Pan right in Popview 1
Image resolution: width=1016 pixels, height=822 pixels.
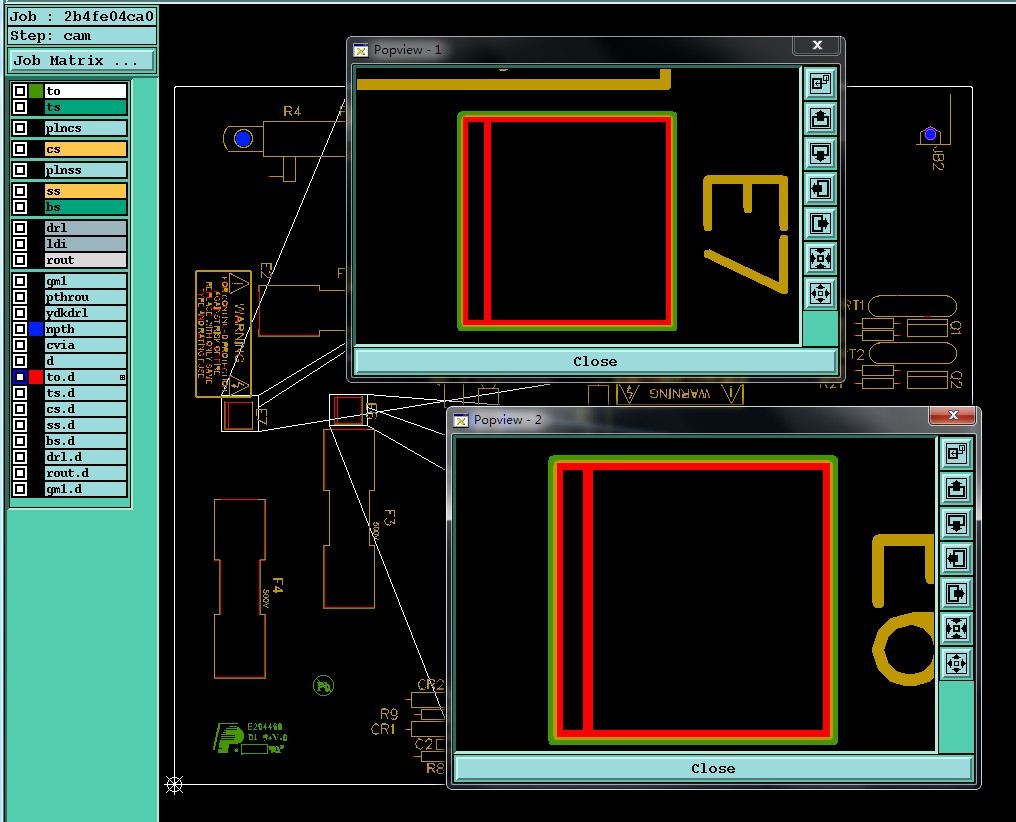(x=820, y=223)
